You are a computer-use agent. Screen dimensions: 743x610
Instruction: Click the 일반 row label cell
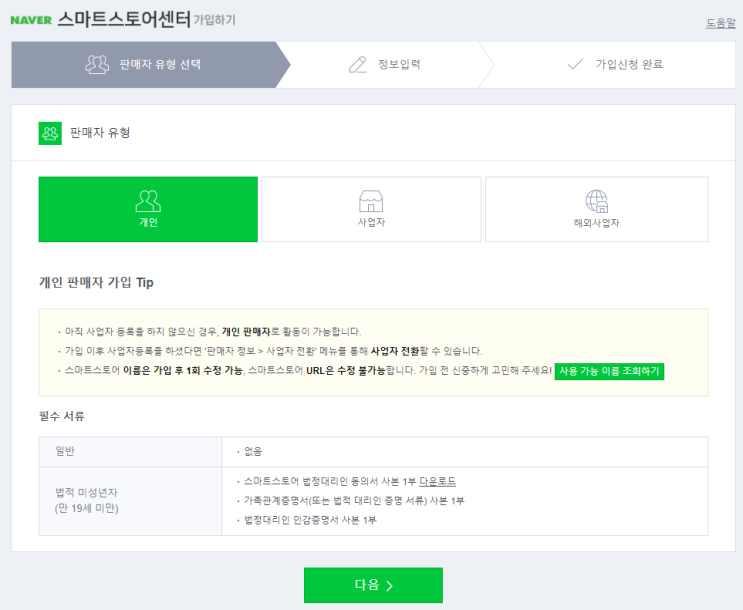pyautogui.click(x=130, y=452)
